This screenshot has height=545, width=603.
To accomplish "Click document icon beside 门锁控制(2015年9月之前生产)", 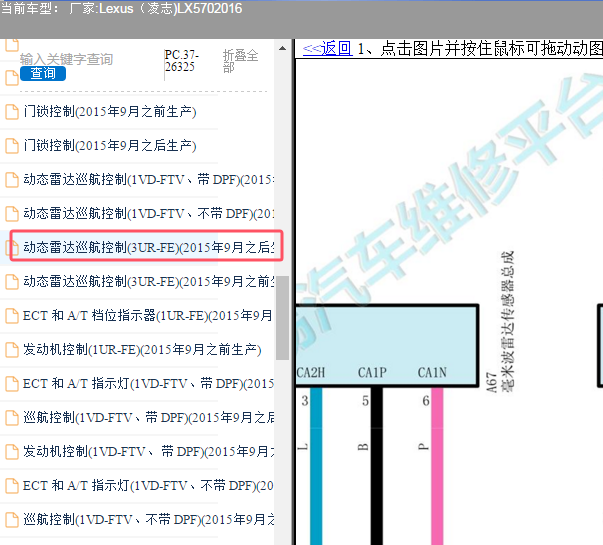I will point(12,112).
